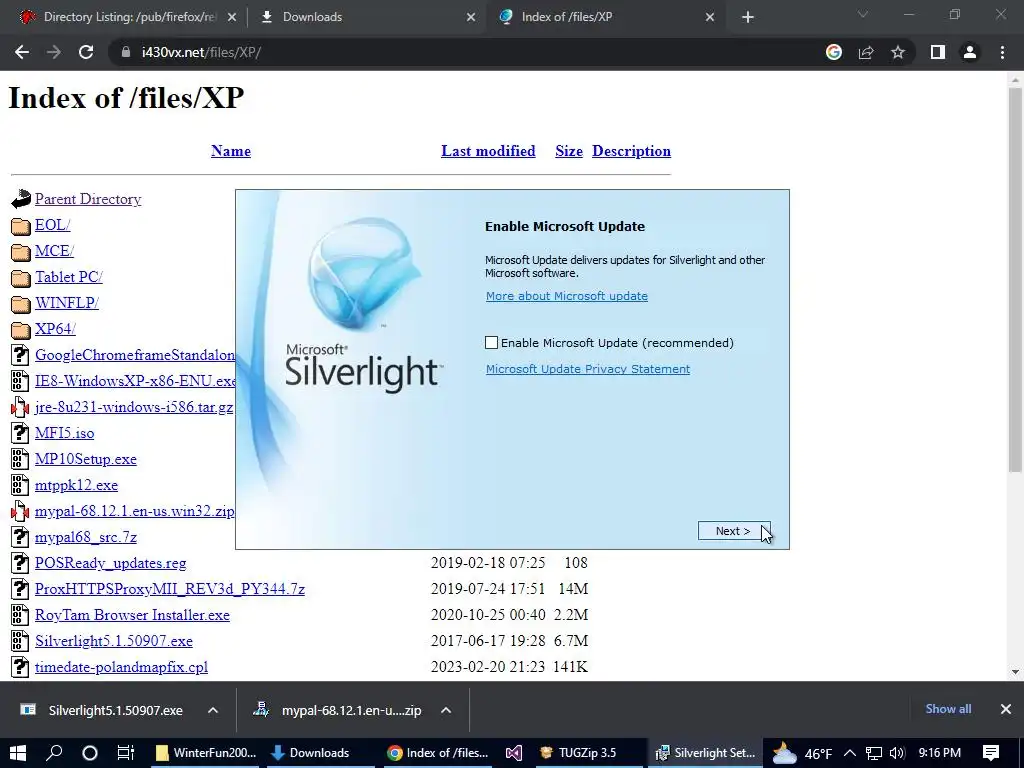Click the page vertical scrollbar
The width and height of the screenshot is (1024, 768).
1015,280
